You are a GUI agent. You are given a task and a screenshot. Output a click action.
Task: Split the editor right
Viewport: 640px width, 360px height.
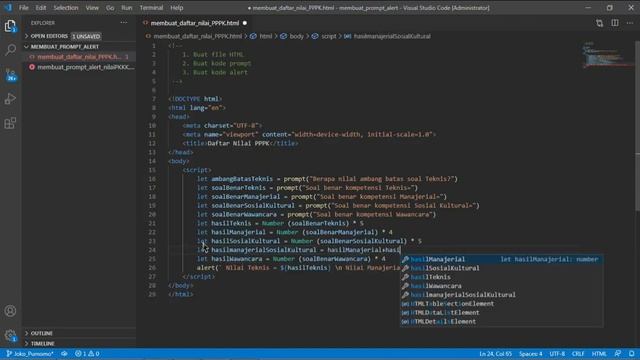pos(615,23)
